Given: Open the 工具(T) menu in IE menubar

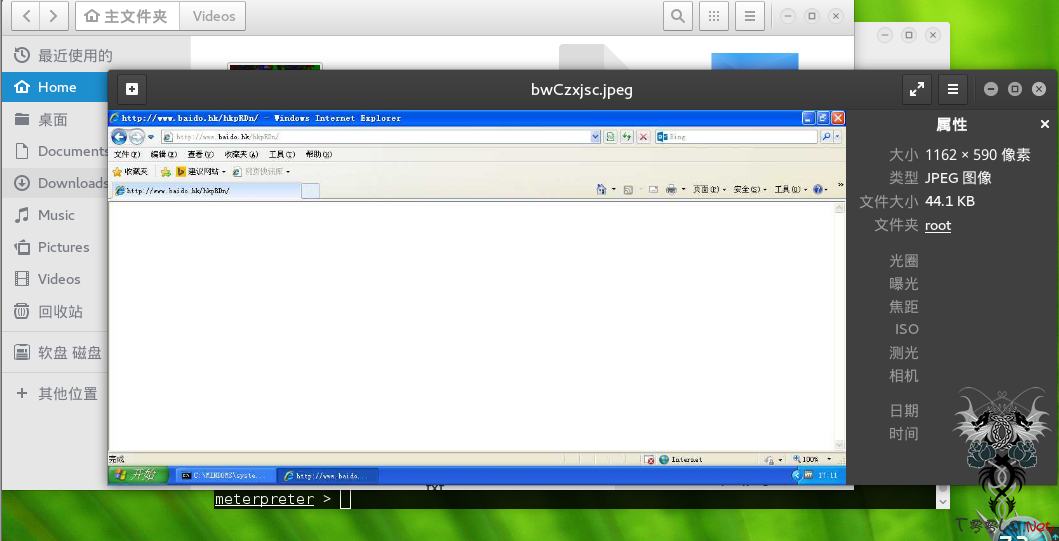Looking at the screenshot, I should (x=282, y=155).
